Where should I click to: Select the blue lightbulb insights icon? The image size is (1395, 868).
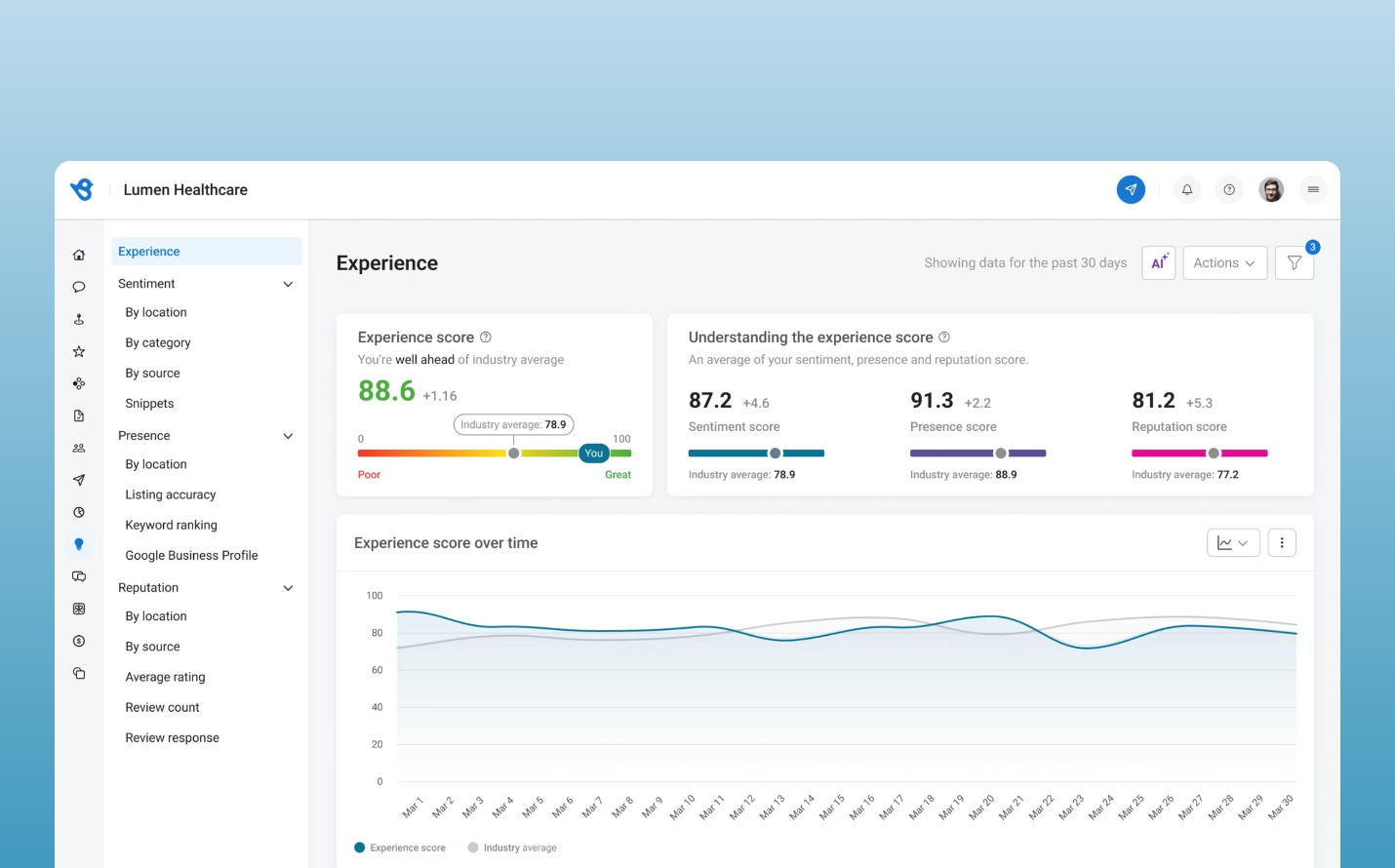(79, 544)
